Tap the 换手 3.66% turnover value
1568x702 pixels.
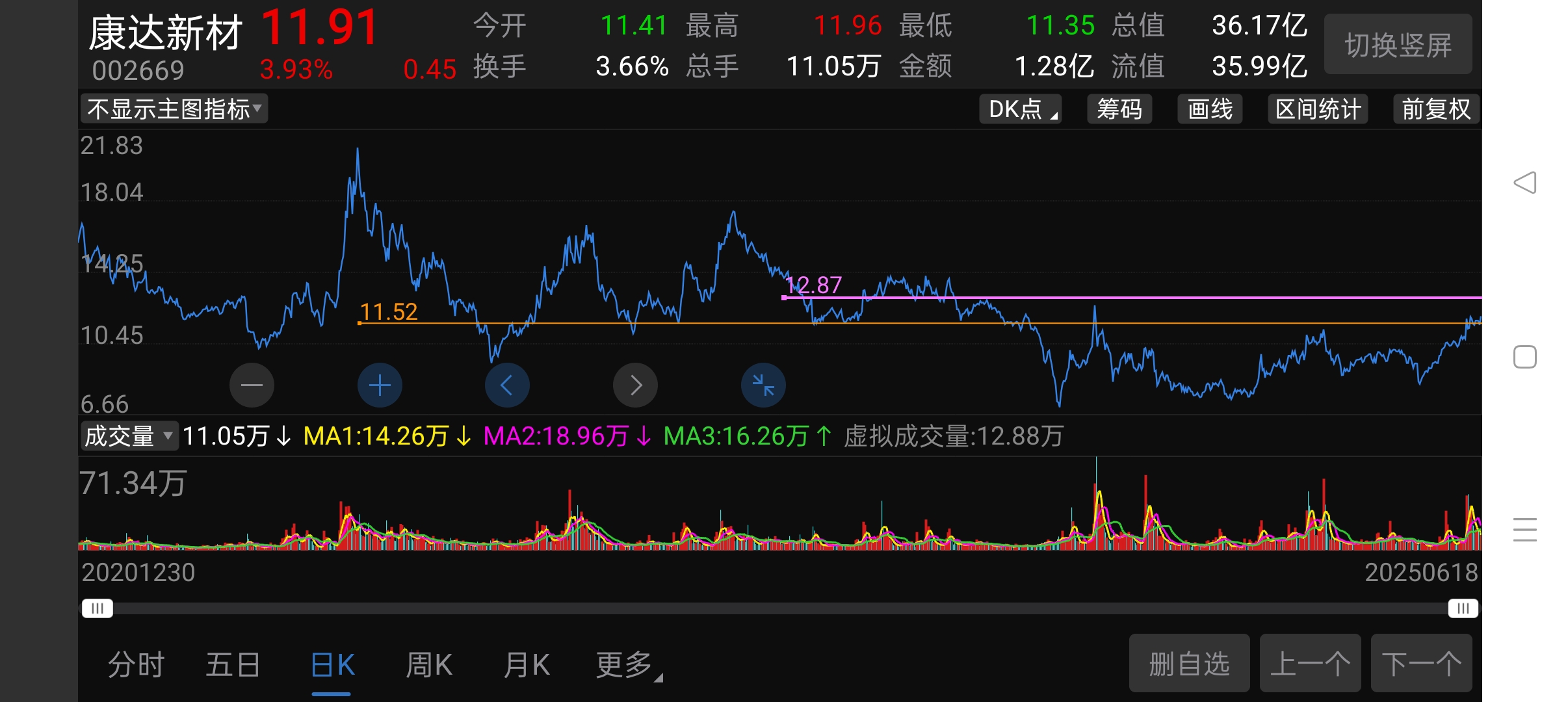(x=632, y=66)
